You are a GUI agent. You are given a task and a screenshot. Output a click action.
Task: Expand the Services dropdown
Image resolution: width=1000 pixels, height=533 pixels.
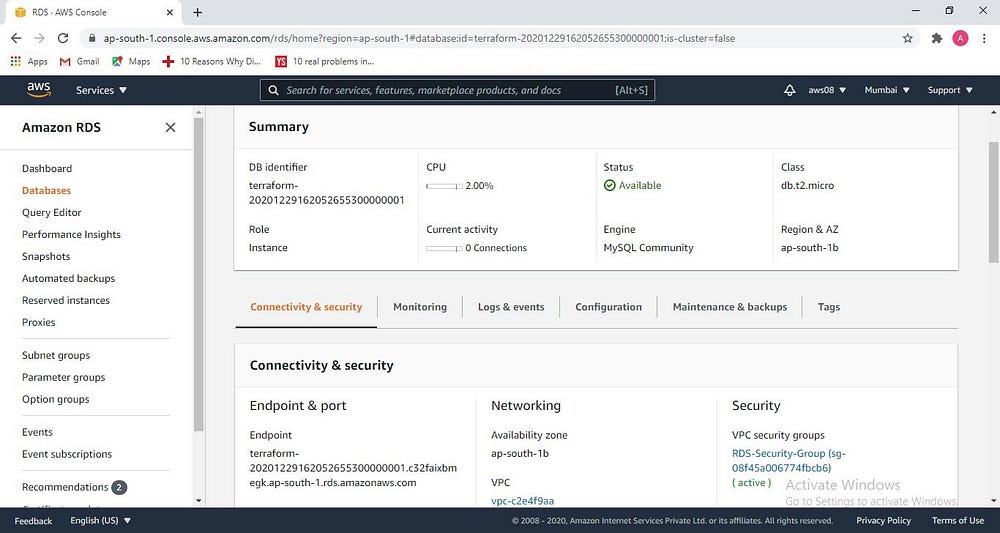click(x=101, y=91)
